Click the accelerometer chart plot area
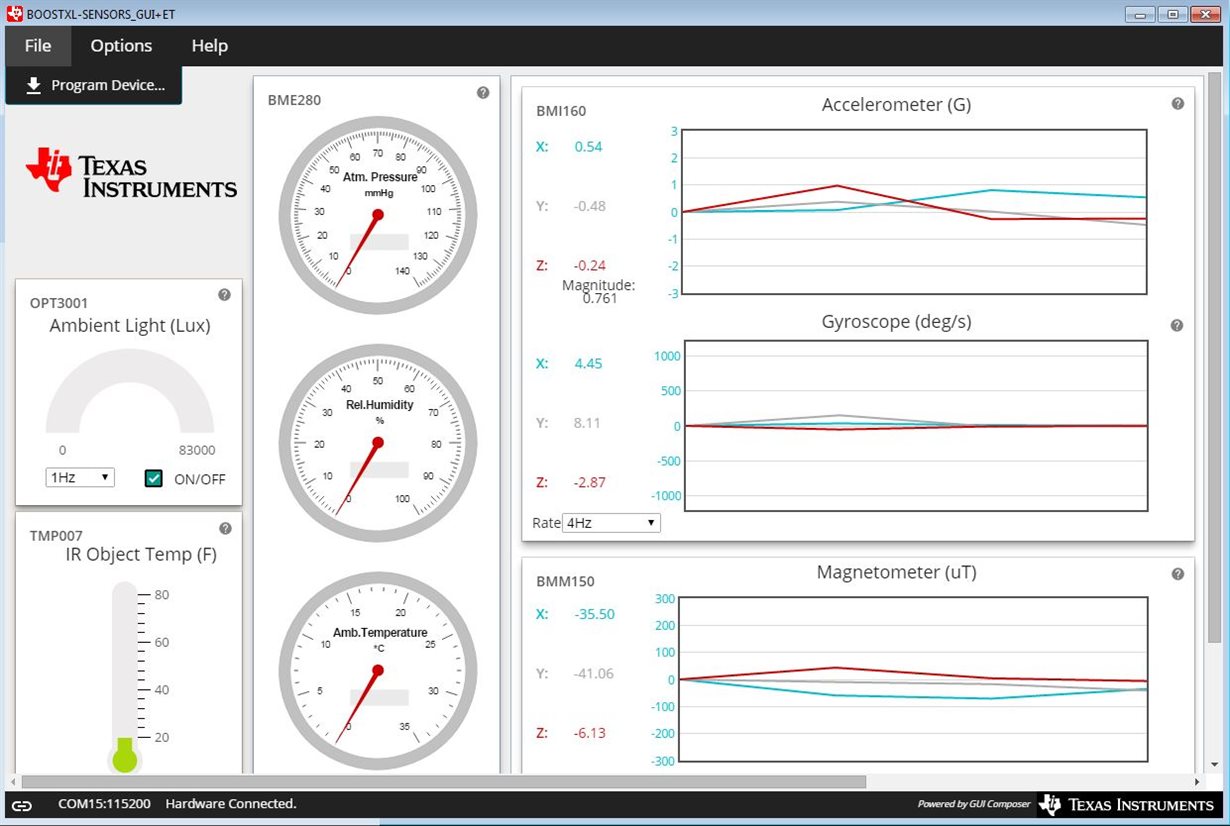 (914, 212)
